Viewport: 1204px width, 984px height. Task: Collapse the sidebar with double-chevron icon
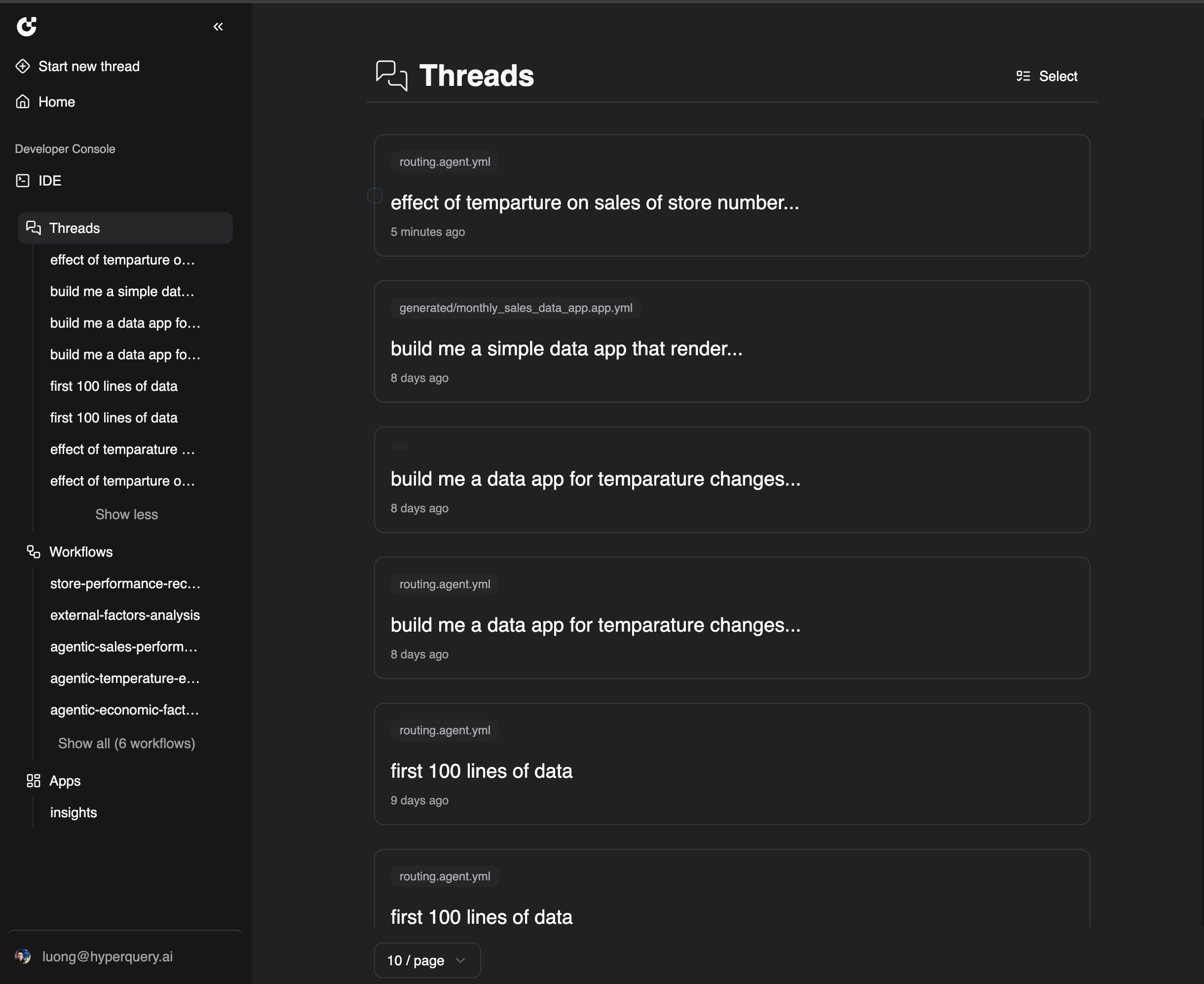(218, 27)
